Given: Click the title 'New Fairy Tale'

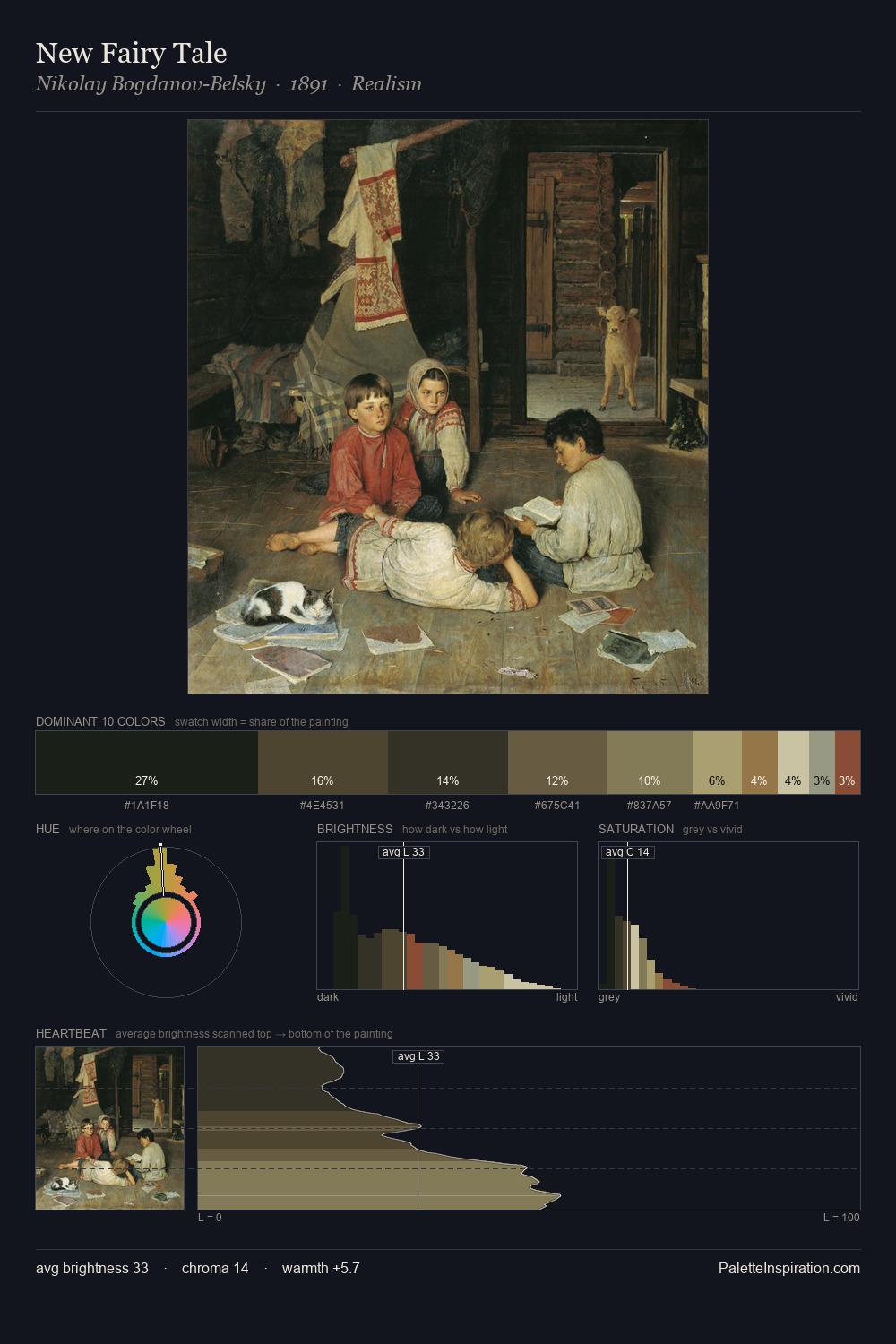Looking at the screenshot, I should click(x=131, y=53).
